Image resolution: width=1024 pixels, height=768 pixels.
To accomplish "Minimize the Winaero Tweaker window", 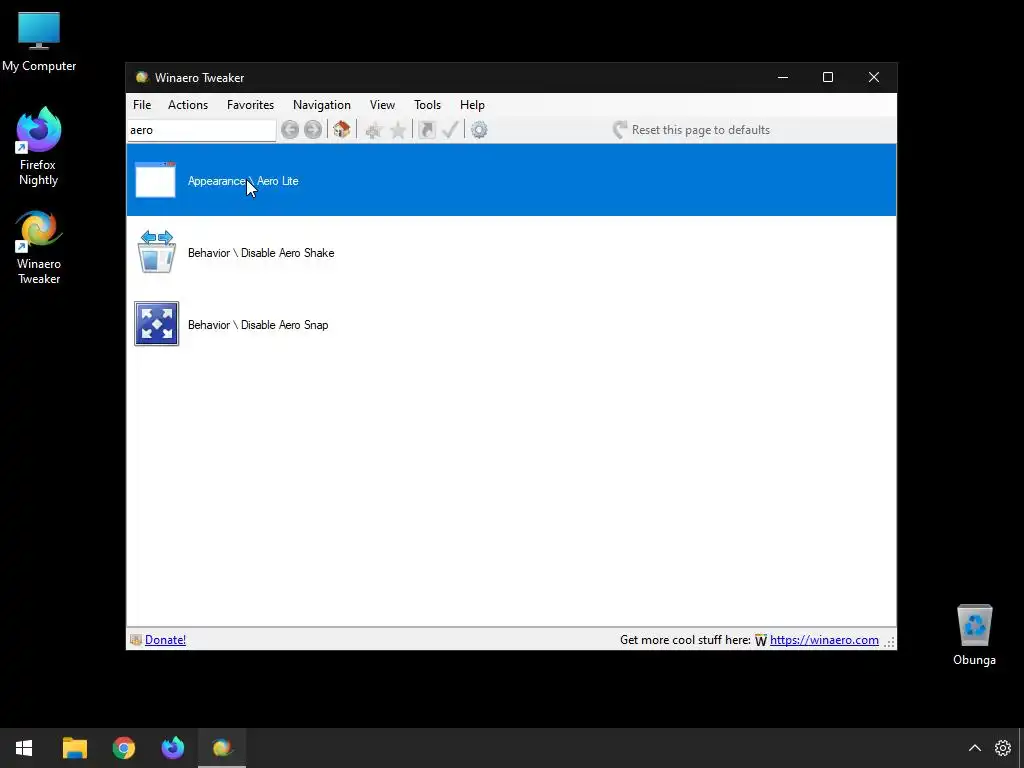I will (x=783, y=77).
